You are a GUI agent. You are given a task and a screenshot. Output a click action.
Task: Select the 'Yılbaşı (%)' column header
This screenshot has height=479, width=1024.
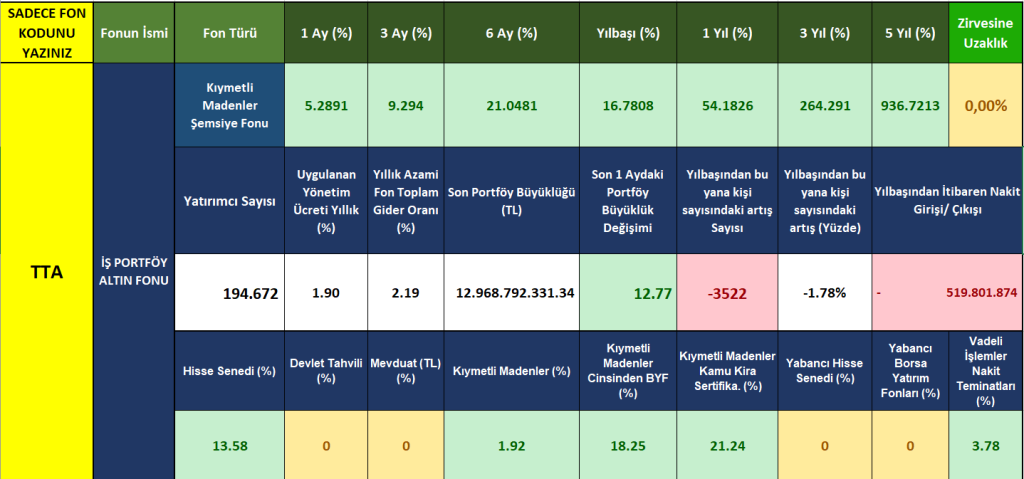[628, 32]
